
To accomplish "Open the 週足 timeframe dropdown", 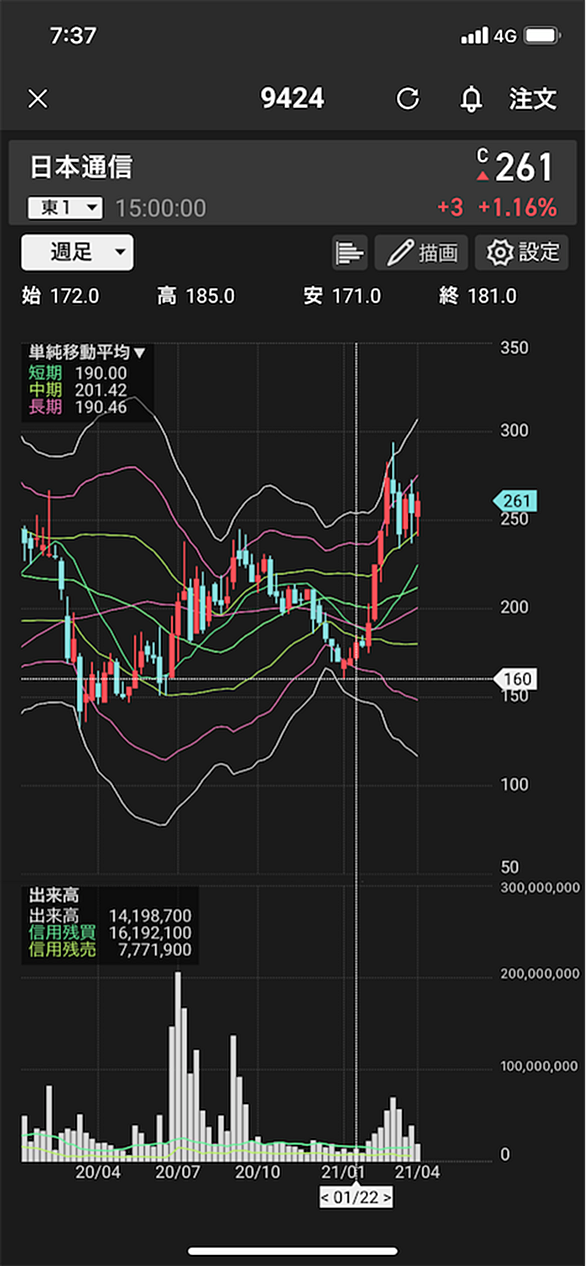I will click(77, 252).
